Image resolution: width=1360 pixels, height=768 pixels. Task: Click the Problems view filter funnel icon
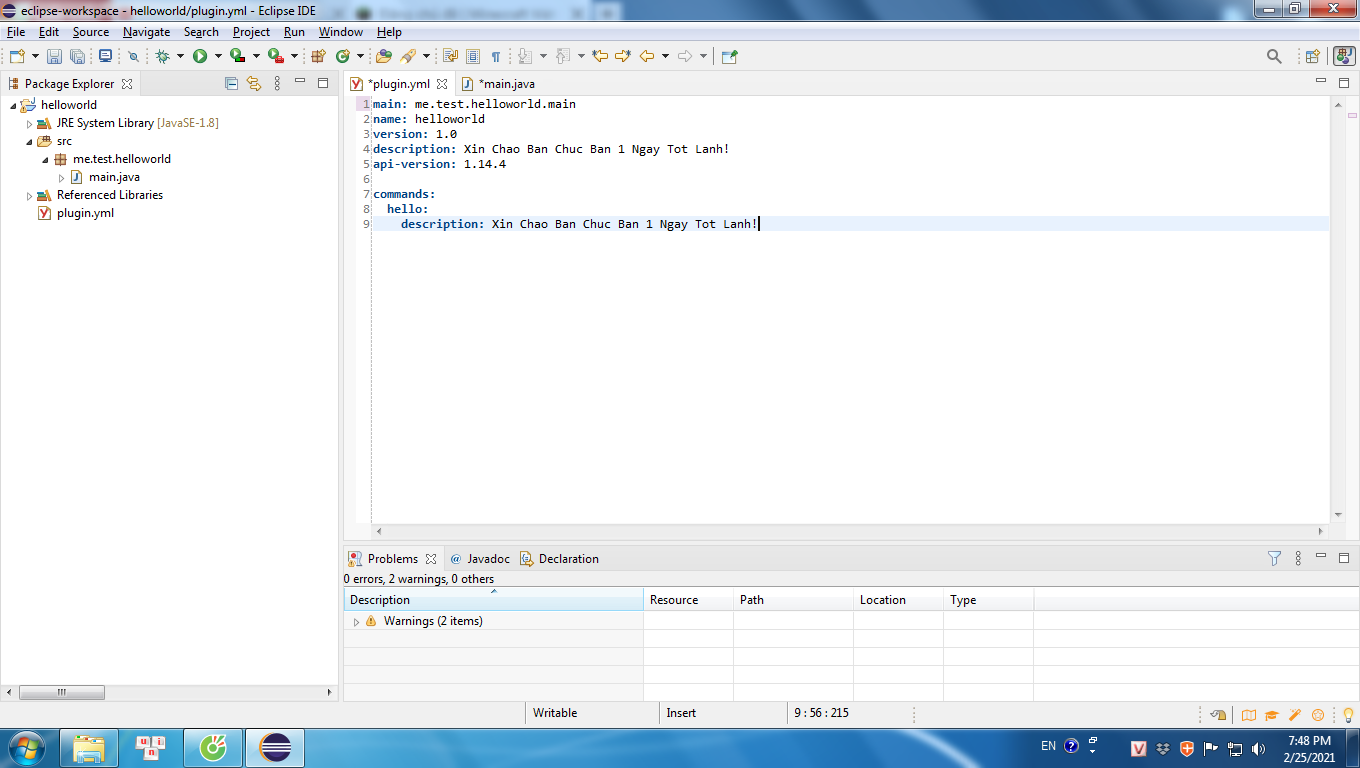tap(1274, 559)
